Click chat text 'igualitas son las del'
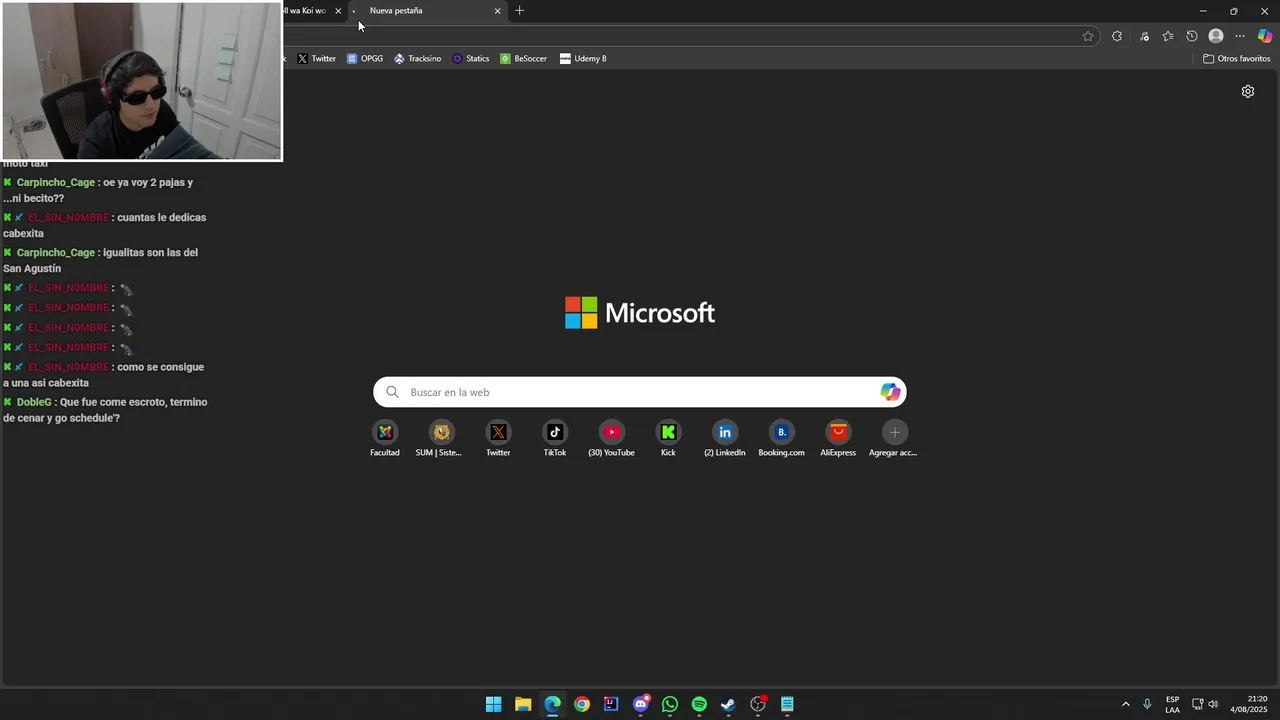Screen dimensions: 1280x720 pos(151,252)
